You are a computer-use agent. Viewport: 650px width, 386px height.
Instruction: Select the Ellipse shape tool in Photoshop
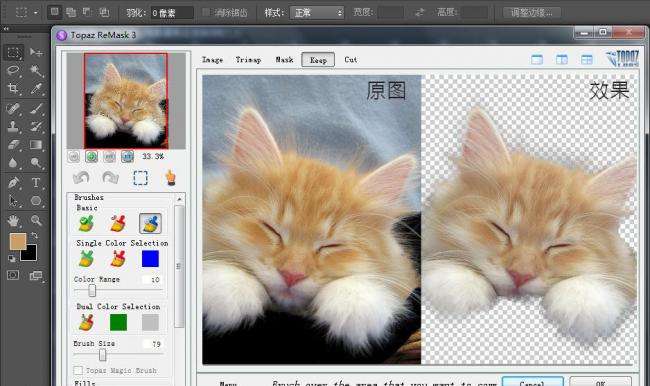[36, 201]
